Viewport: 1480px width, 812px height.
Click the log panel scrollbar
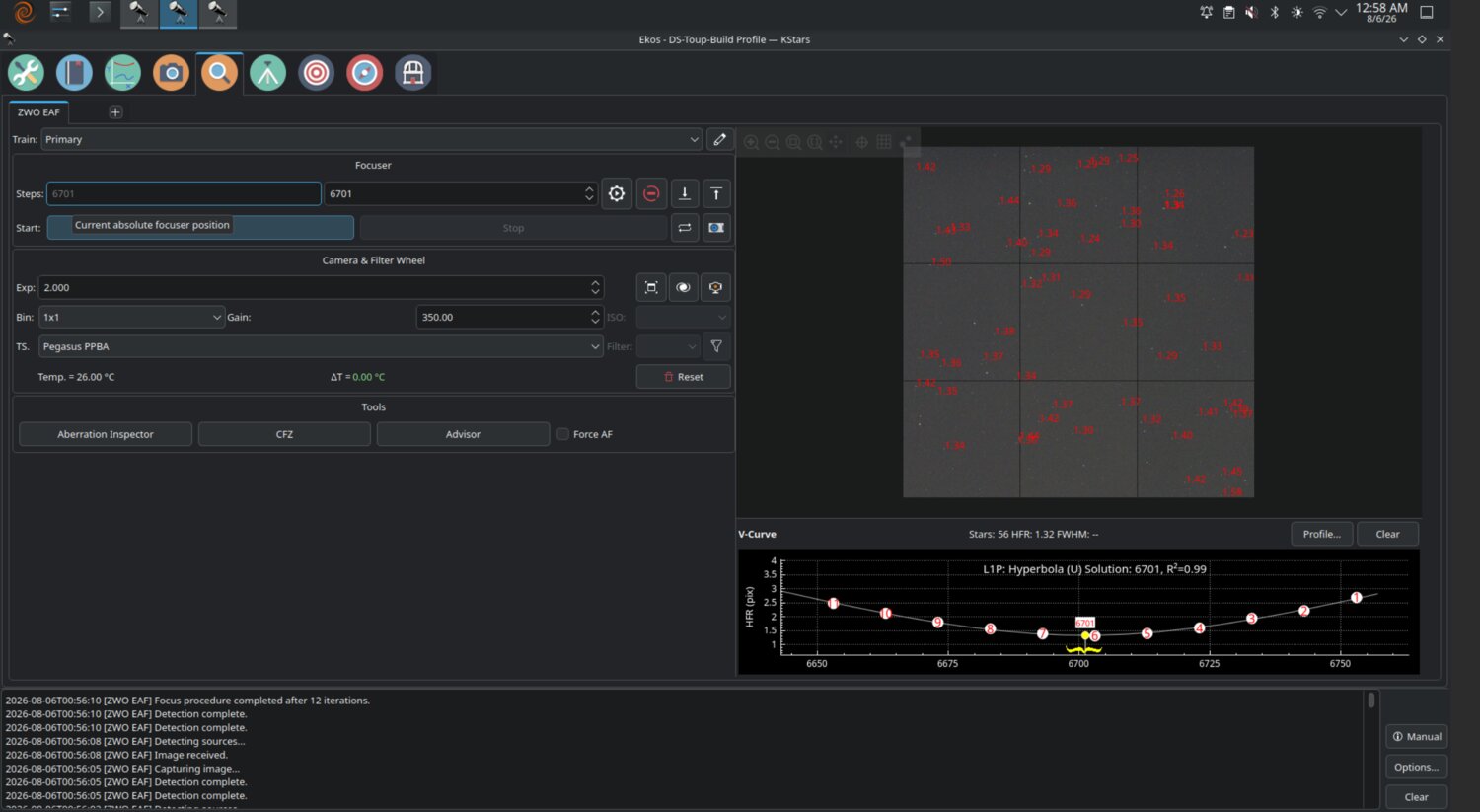tap(1371, 701)
